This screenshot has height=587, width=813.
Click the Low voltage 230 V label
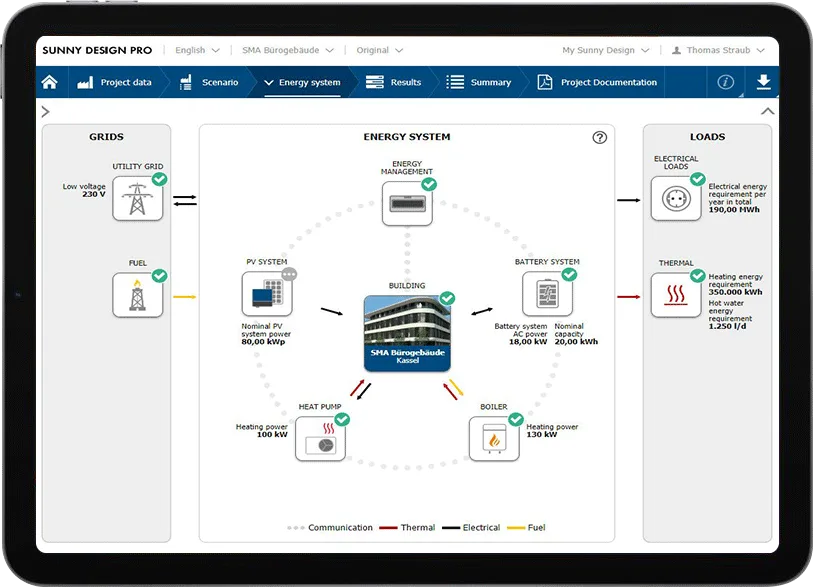click(x=84, y=190)
